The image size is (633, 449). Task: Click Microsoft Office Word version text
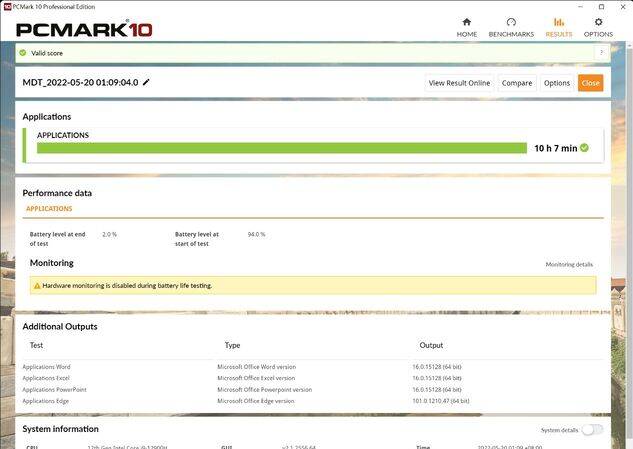pos(256,367)
